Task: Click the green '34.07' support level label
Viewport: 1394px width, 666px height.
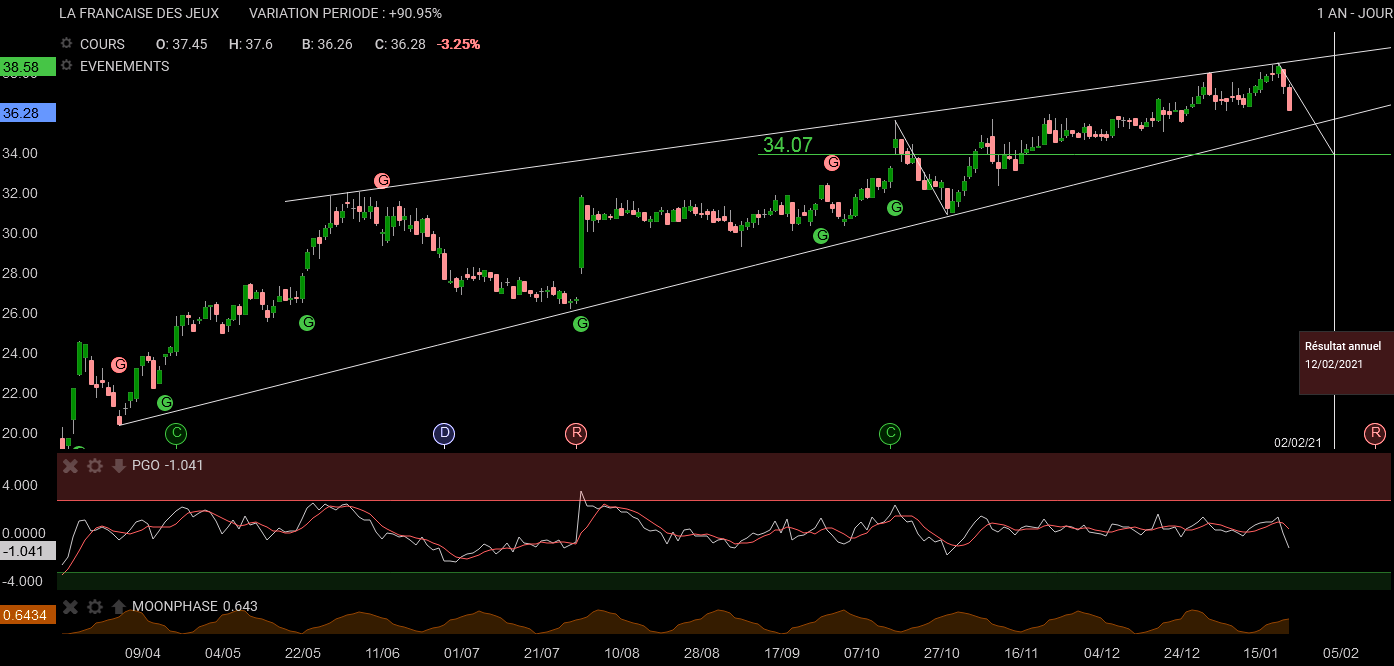Action: (x=788, y=145)
